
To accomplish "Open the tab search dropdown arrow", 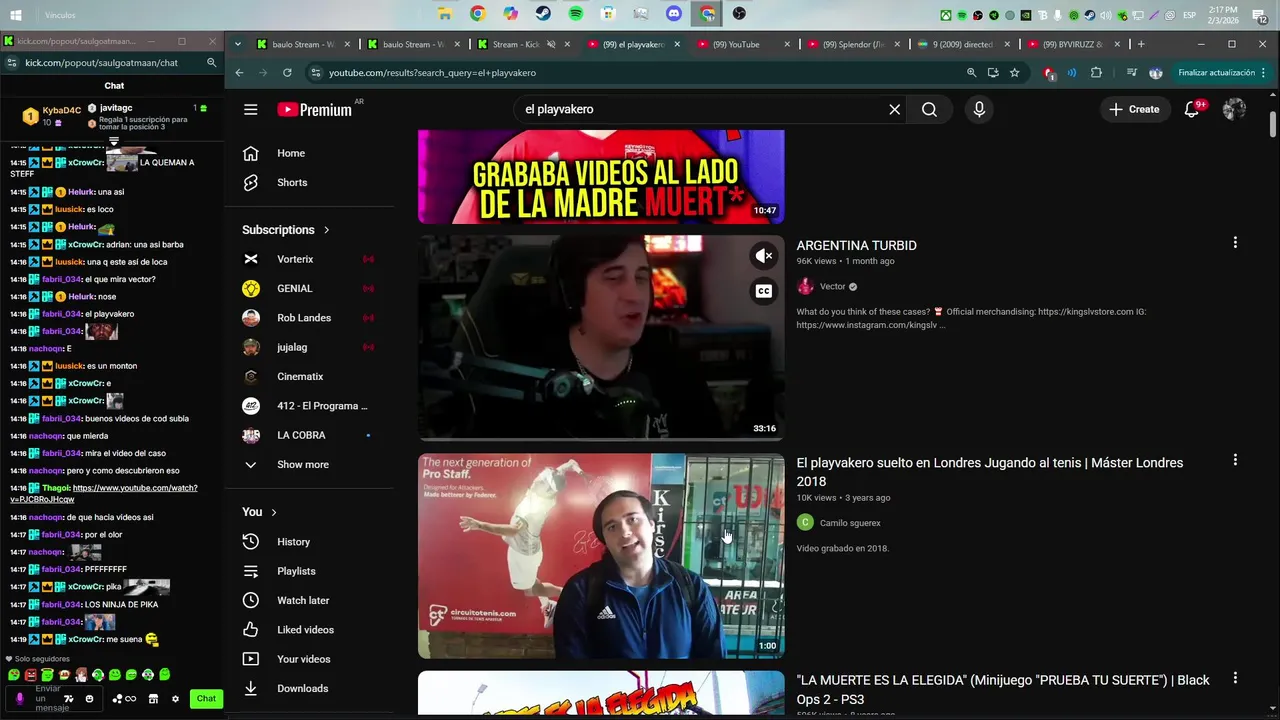I will click(238, 44).
